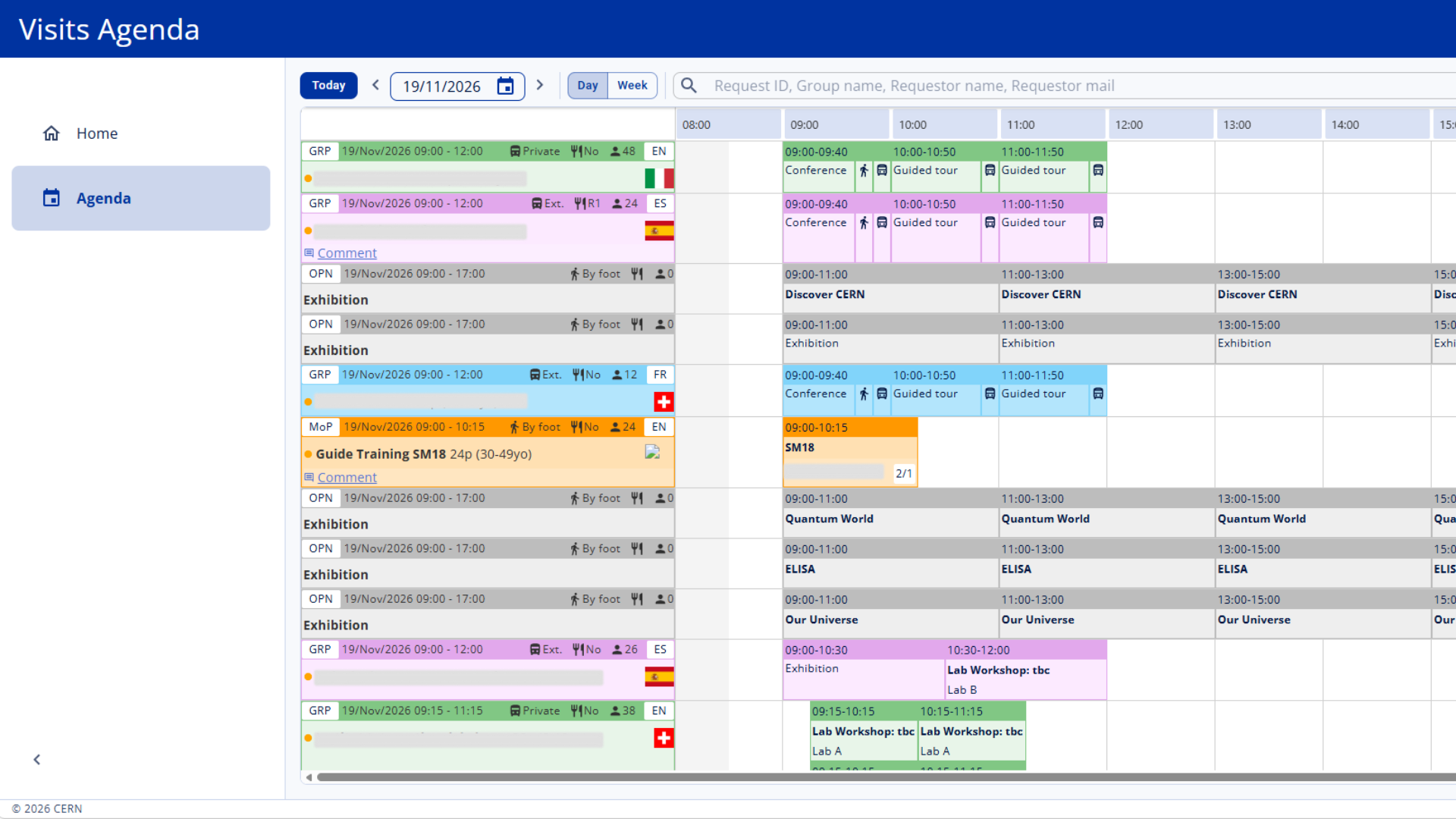1456x819 pixels.
Task: Click the 2/1 badge in SM18 event
Action: point(904,473)
